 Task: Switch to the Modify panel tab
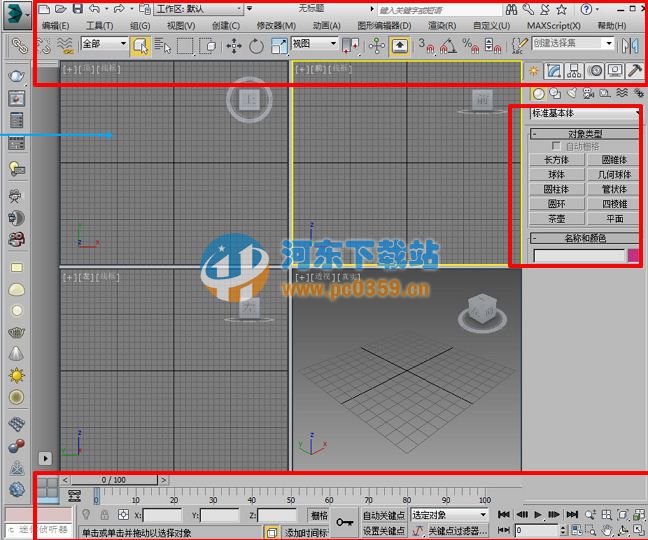pos(553,71)
